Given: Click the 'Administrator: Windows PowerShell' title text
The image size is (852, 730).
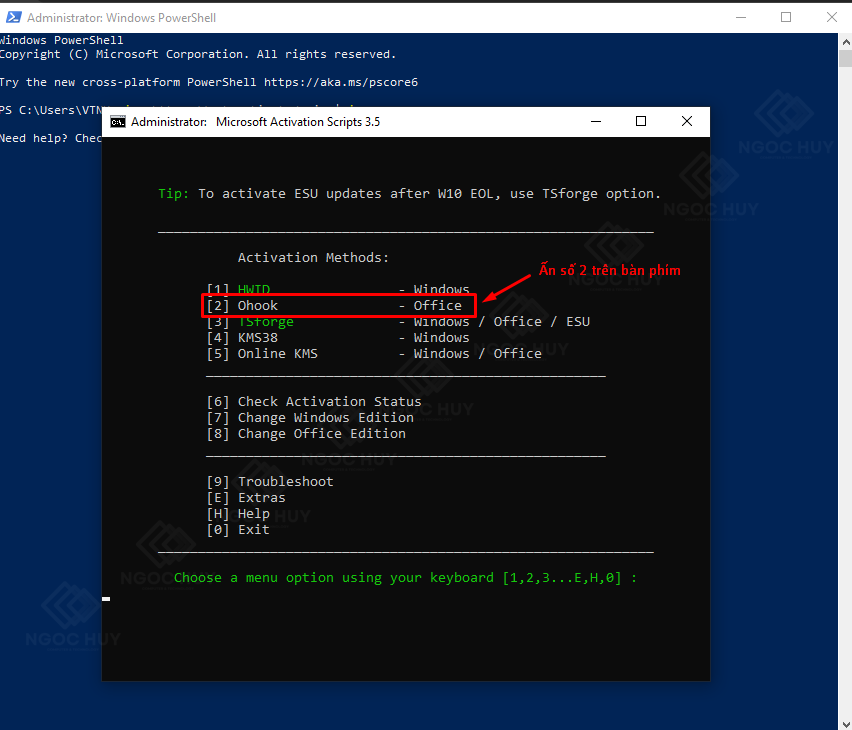Looking at the screenshot, I should point(122,18).
